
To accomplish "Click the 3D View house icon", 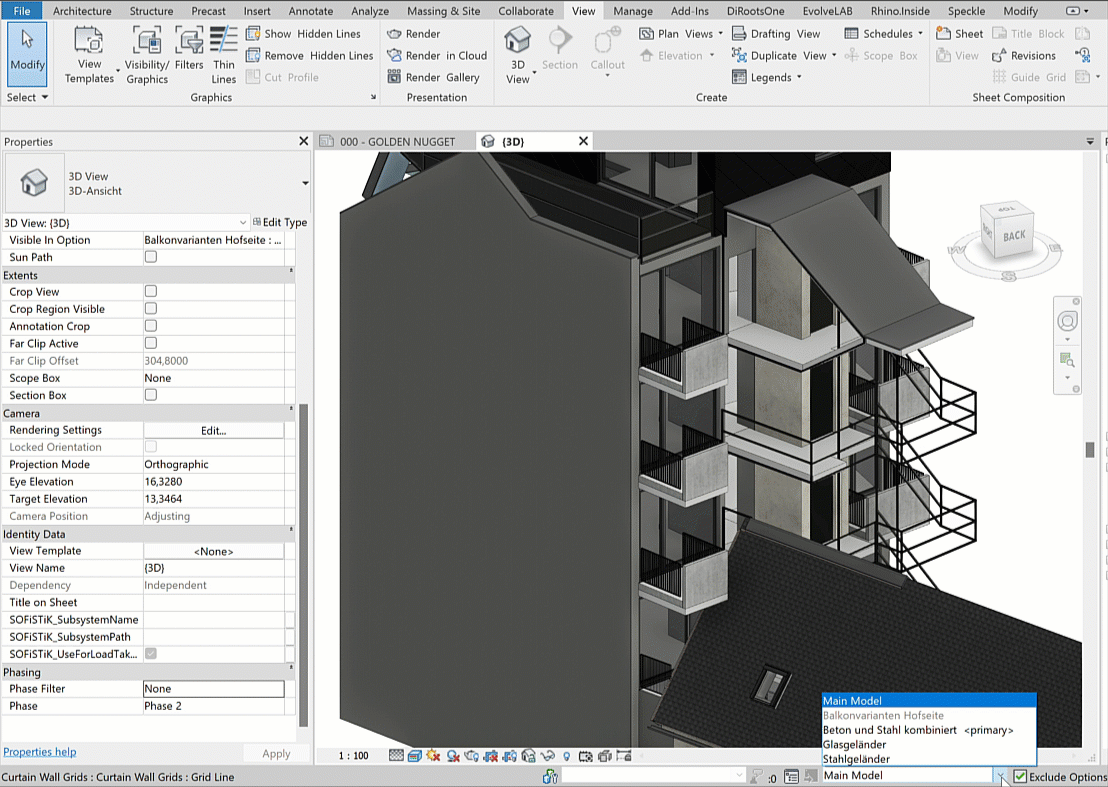I will (x=517, y=41).
